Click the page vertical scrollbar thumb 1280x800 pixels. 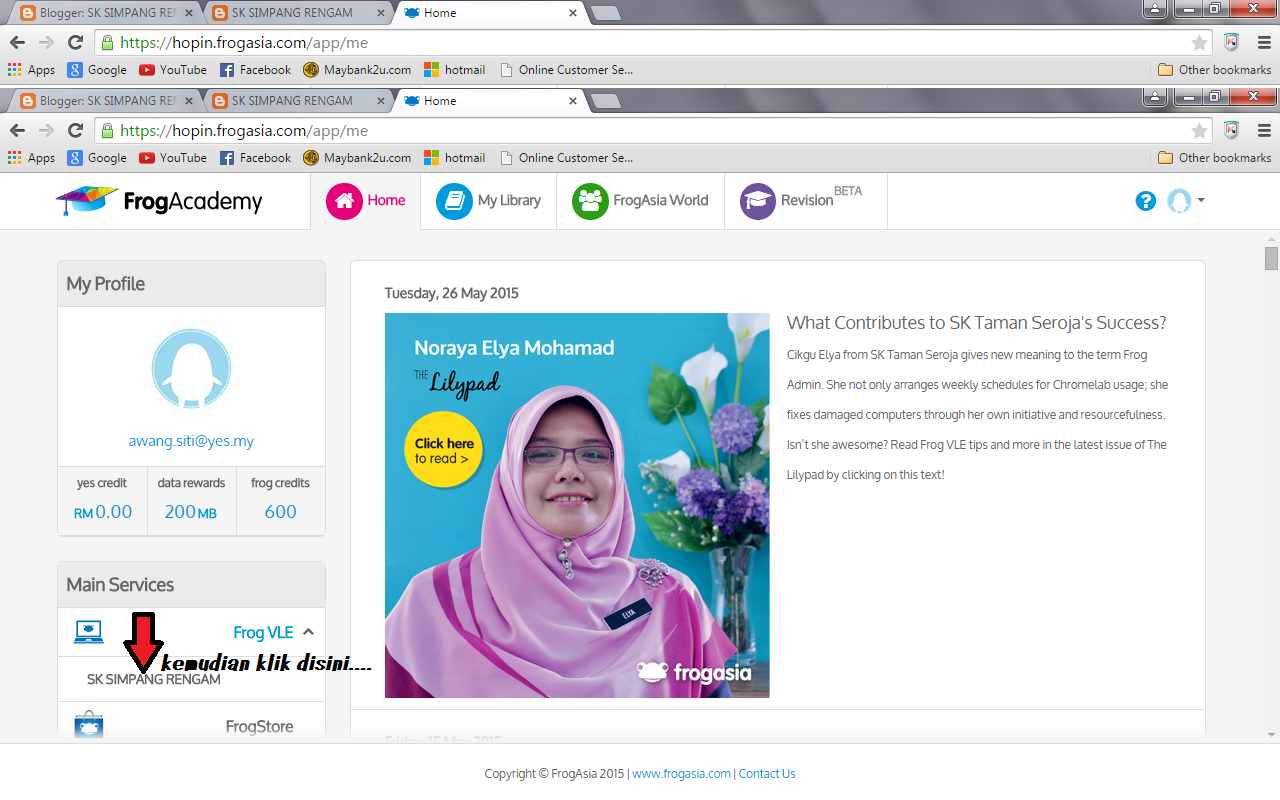[x=1271, y=259]
